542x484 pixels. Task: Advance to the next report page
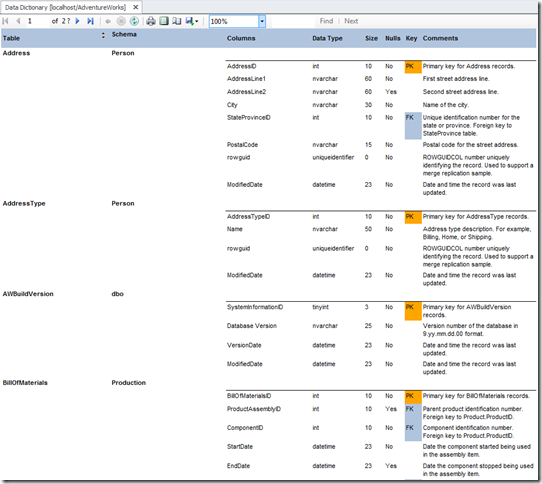[77, 21]
